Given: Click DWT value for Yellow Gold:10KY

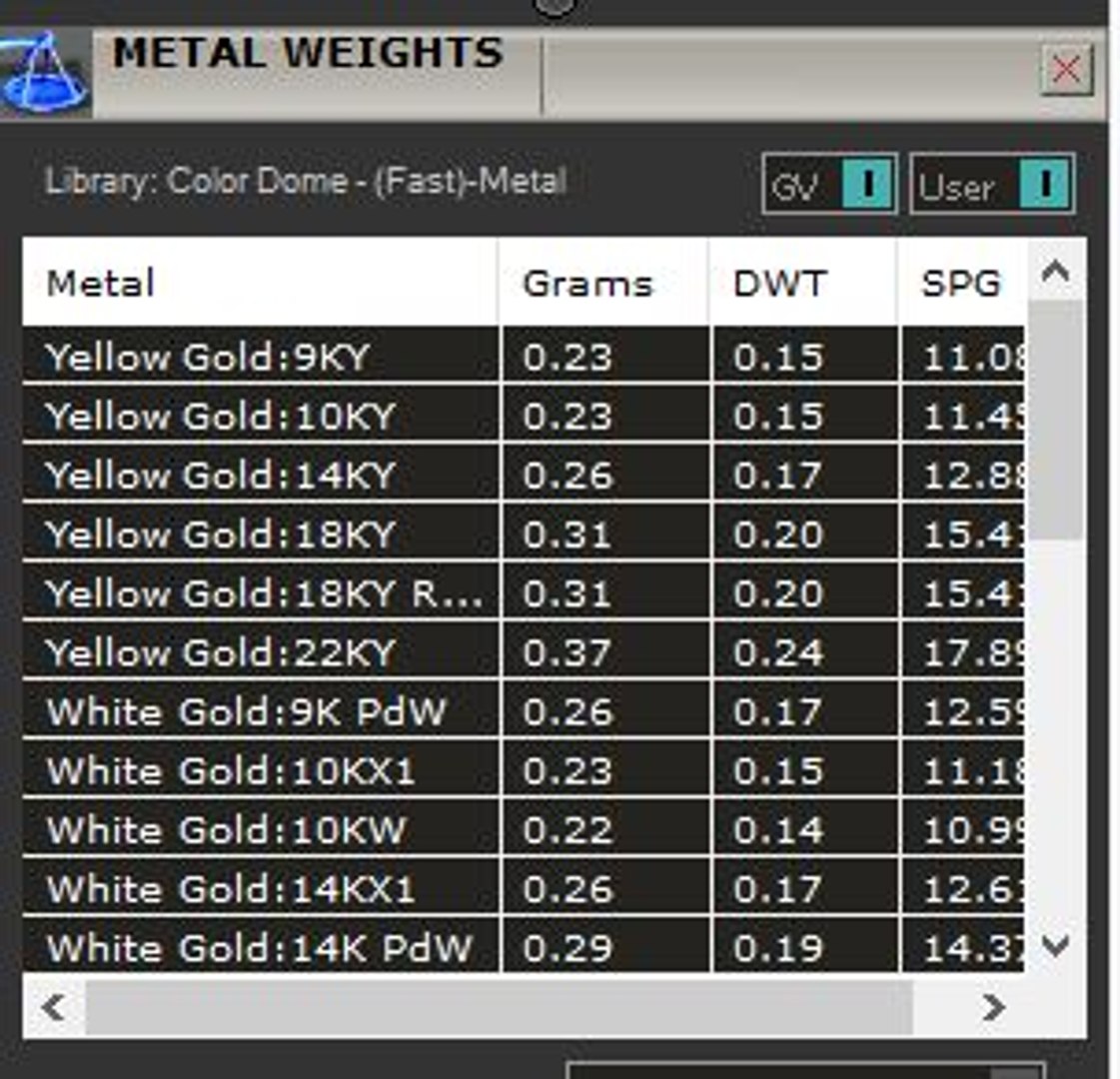Looking at the screenshot, I should [778, 416].
